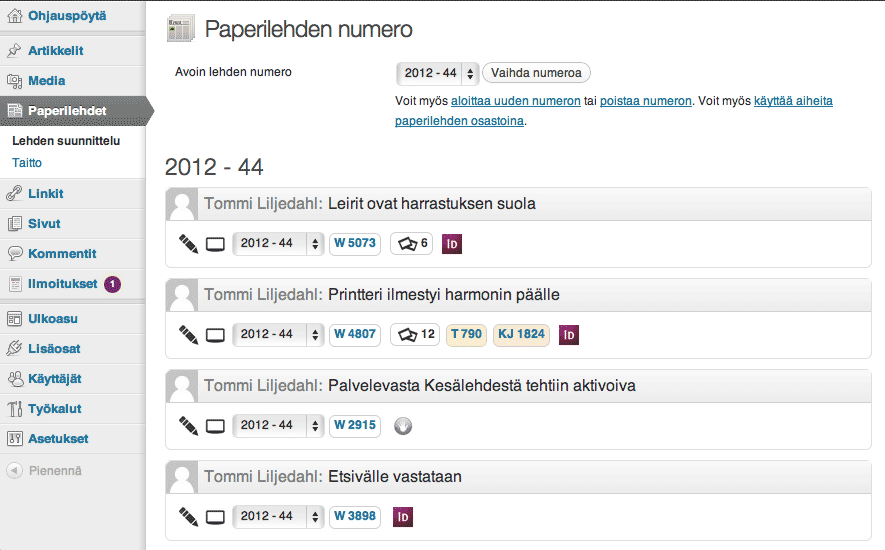Open the Avoin lehden numero dropdown
The height and width of the screenshot is (550, 885).
click(438, 73)
